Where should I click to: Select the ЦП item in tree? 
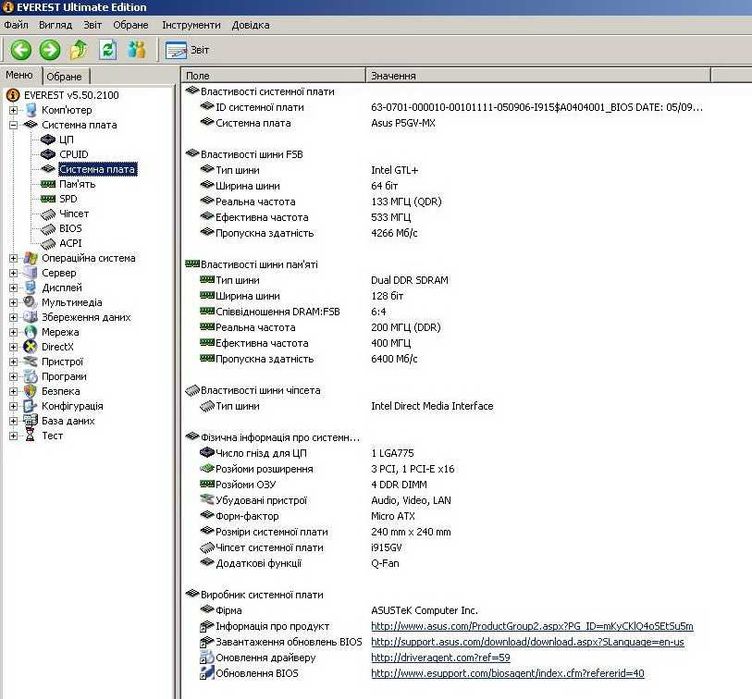tap(66, 140)
